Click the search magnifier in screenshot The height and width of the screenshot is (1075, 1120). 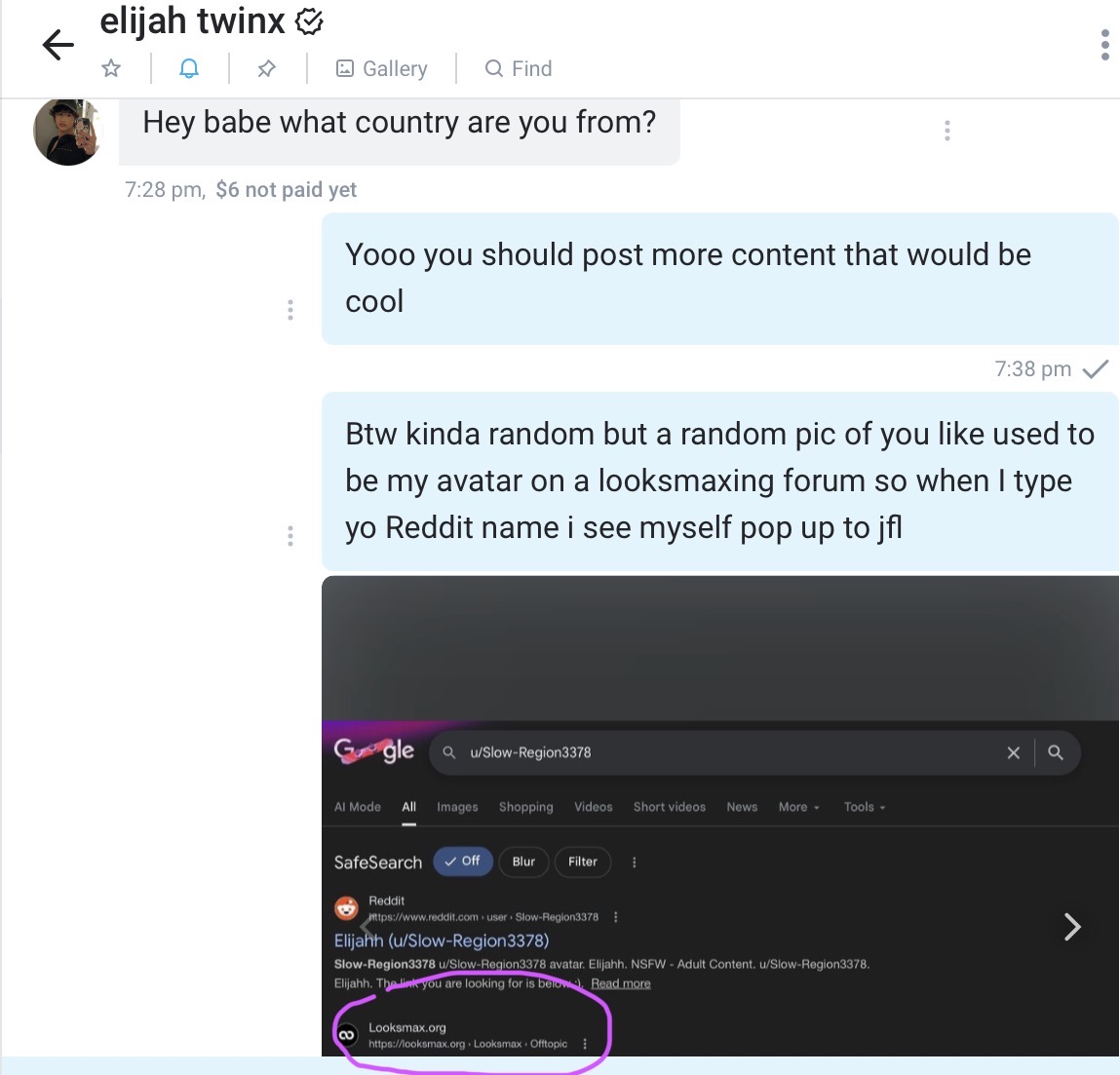click(1055, 752)
